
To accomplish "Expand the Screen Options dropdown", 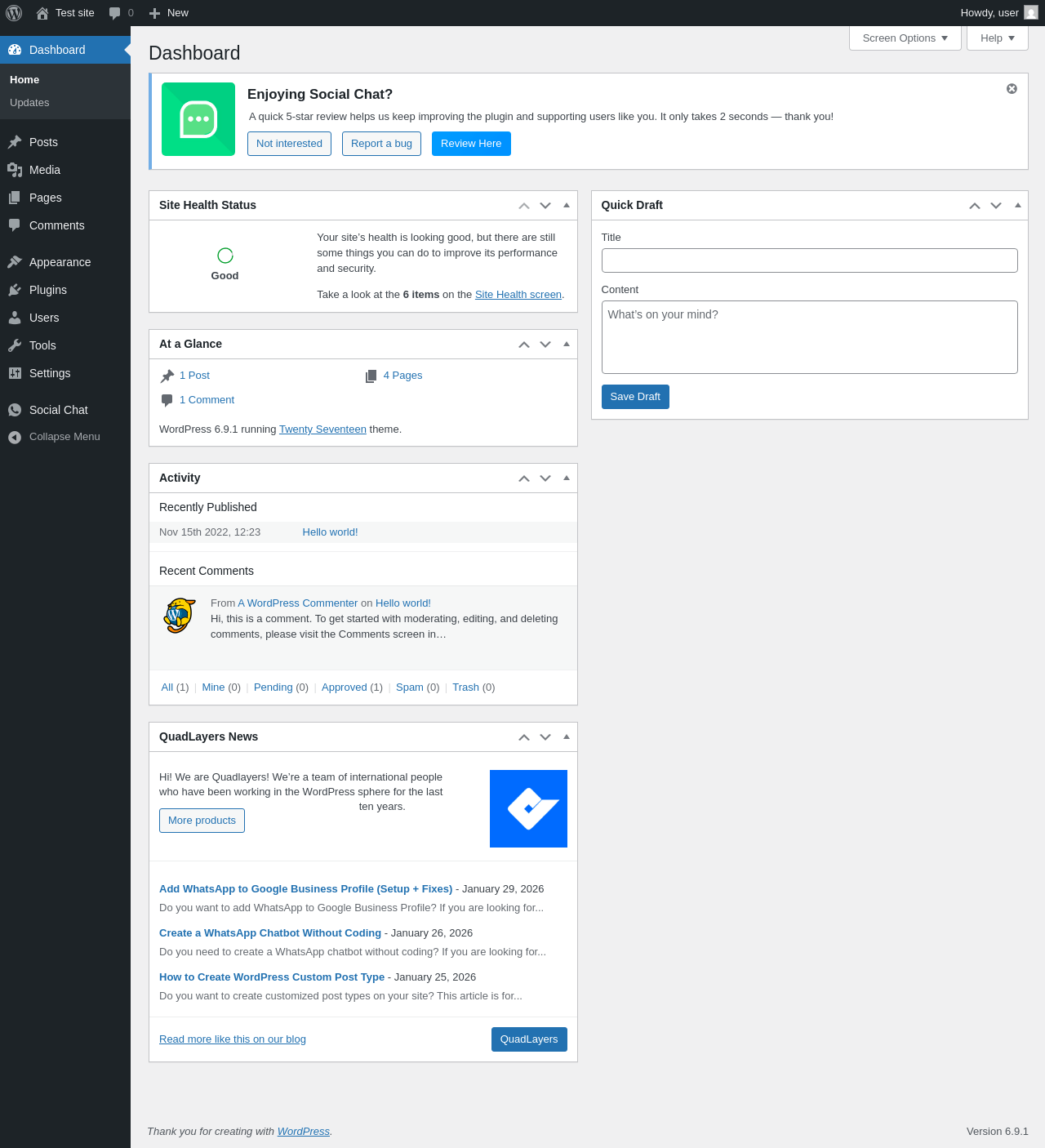I will [x=905, y=38].
